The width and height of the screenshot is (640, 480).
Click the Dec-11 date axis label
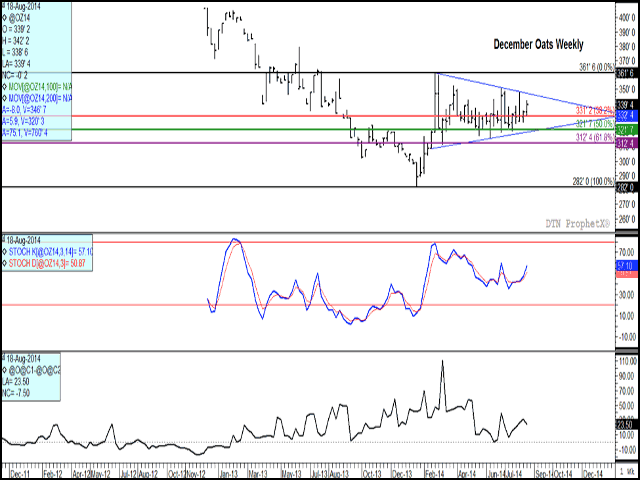click(18, 474)
